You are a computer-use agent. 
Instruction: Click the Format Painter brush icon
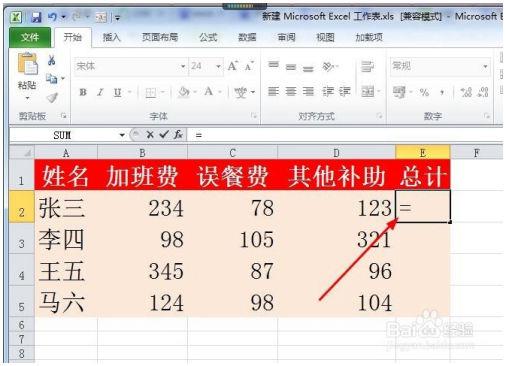52,98
